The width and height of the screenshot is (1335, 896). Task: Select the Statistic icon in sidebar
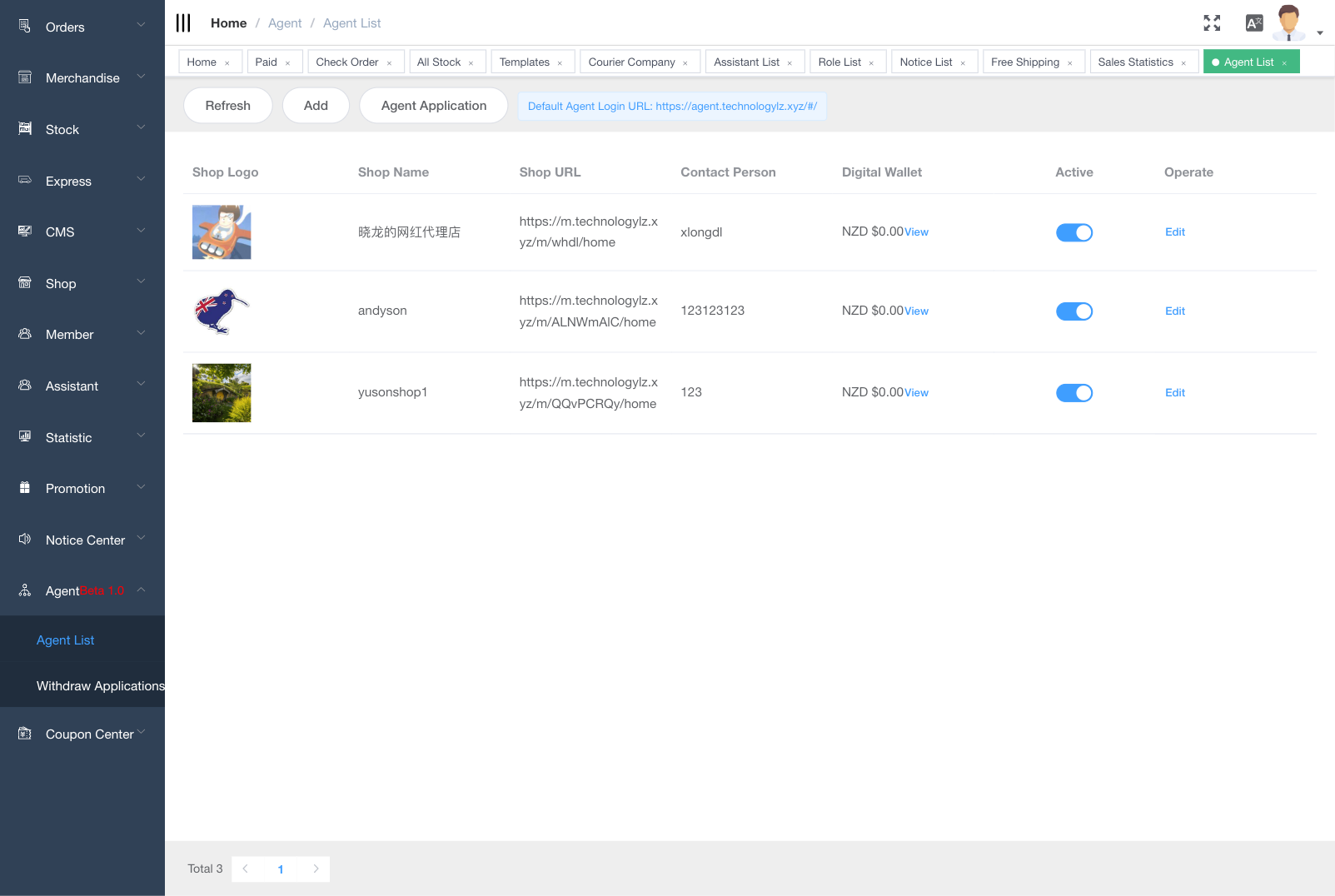point(23,437)
